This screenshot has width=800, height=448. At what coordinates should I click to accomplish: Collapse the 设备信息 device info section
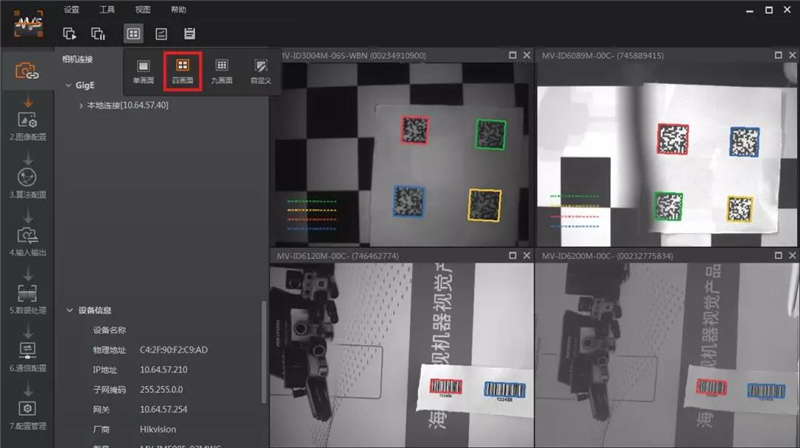click(x=67, y=310)
